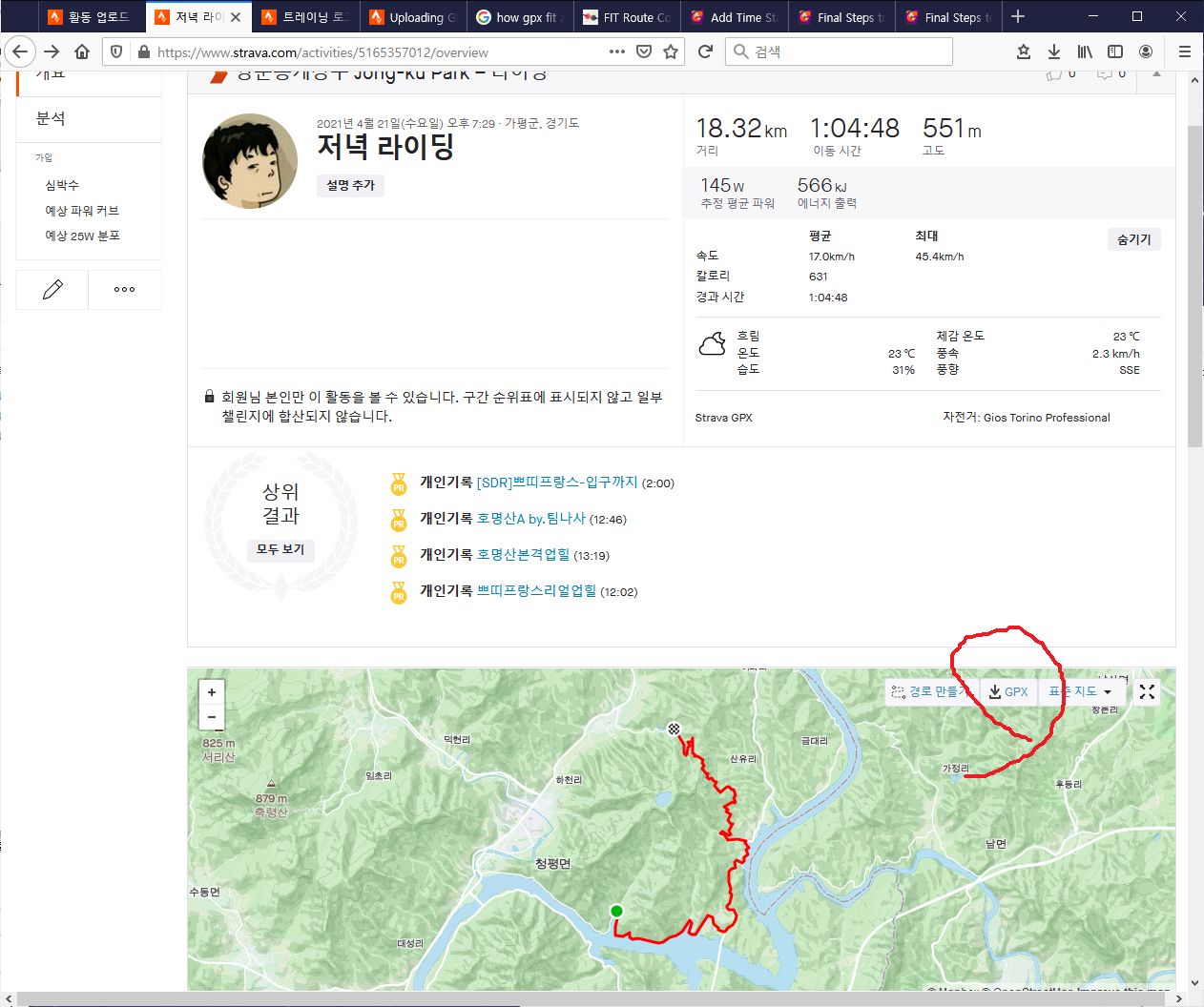
Task: Open the Library bookshelf icon
Action: (1085, 51)
